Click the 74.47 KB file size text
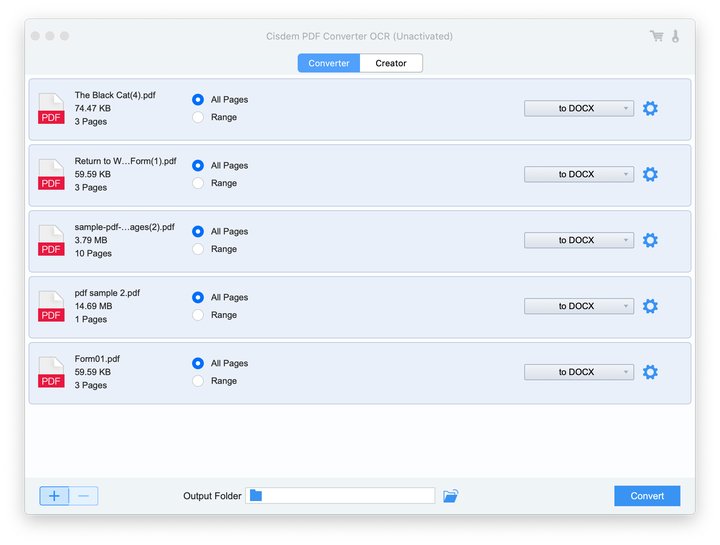This screenshot has width=720, height=545. click(92, 108)
